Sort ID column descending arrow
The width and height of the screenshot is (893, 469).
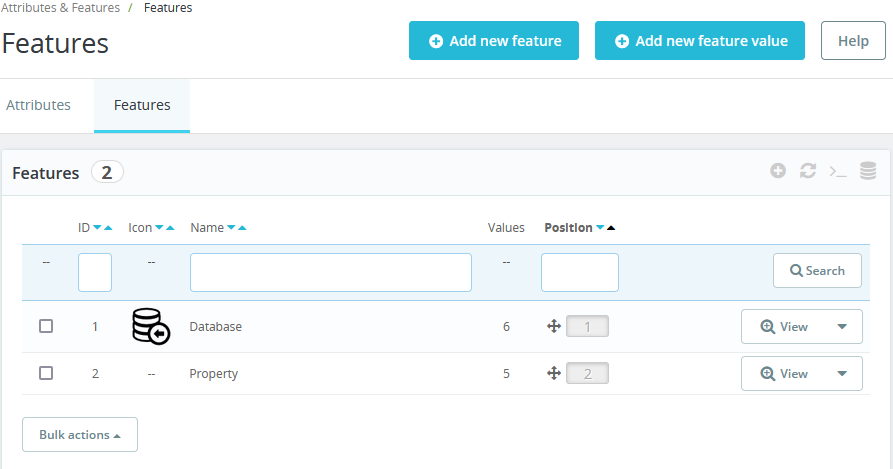97,228
